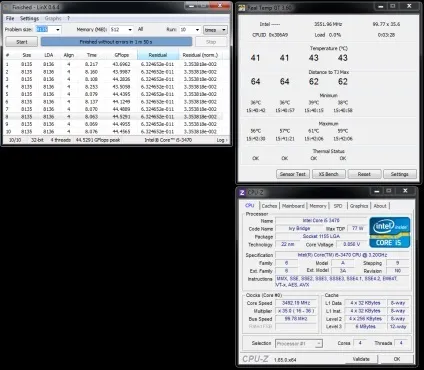Click the Reset button in Real Temp

(364, 174)
